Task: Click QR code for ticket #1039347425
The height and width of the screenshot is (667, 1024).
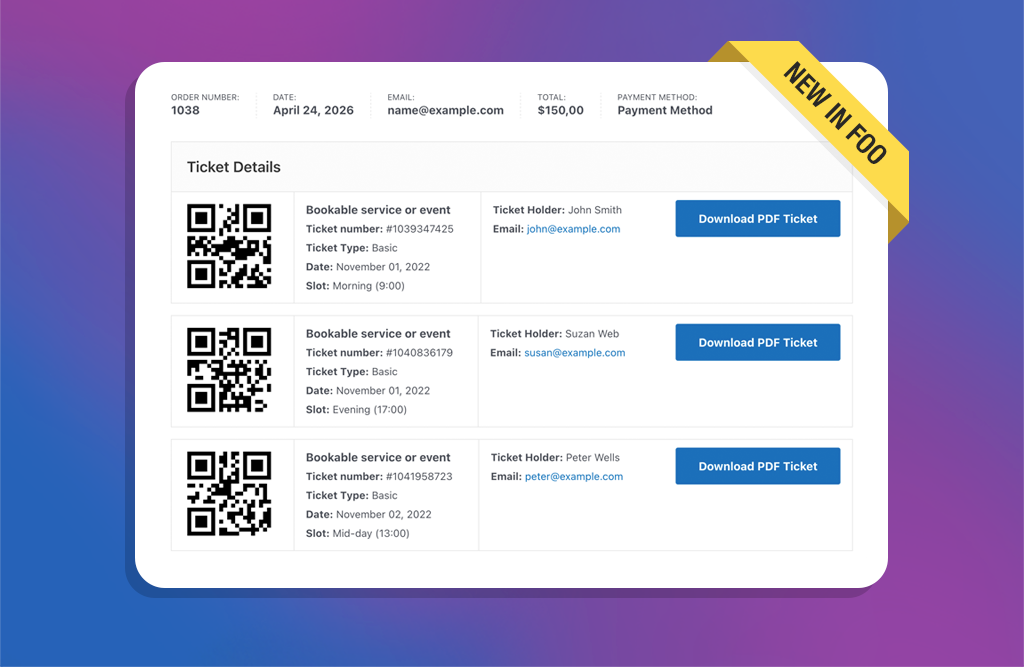Action: (x=229, y=246)
